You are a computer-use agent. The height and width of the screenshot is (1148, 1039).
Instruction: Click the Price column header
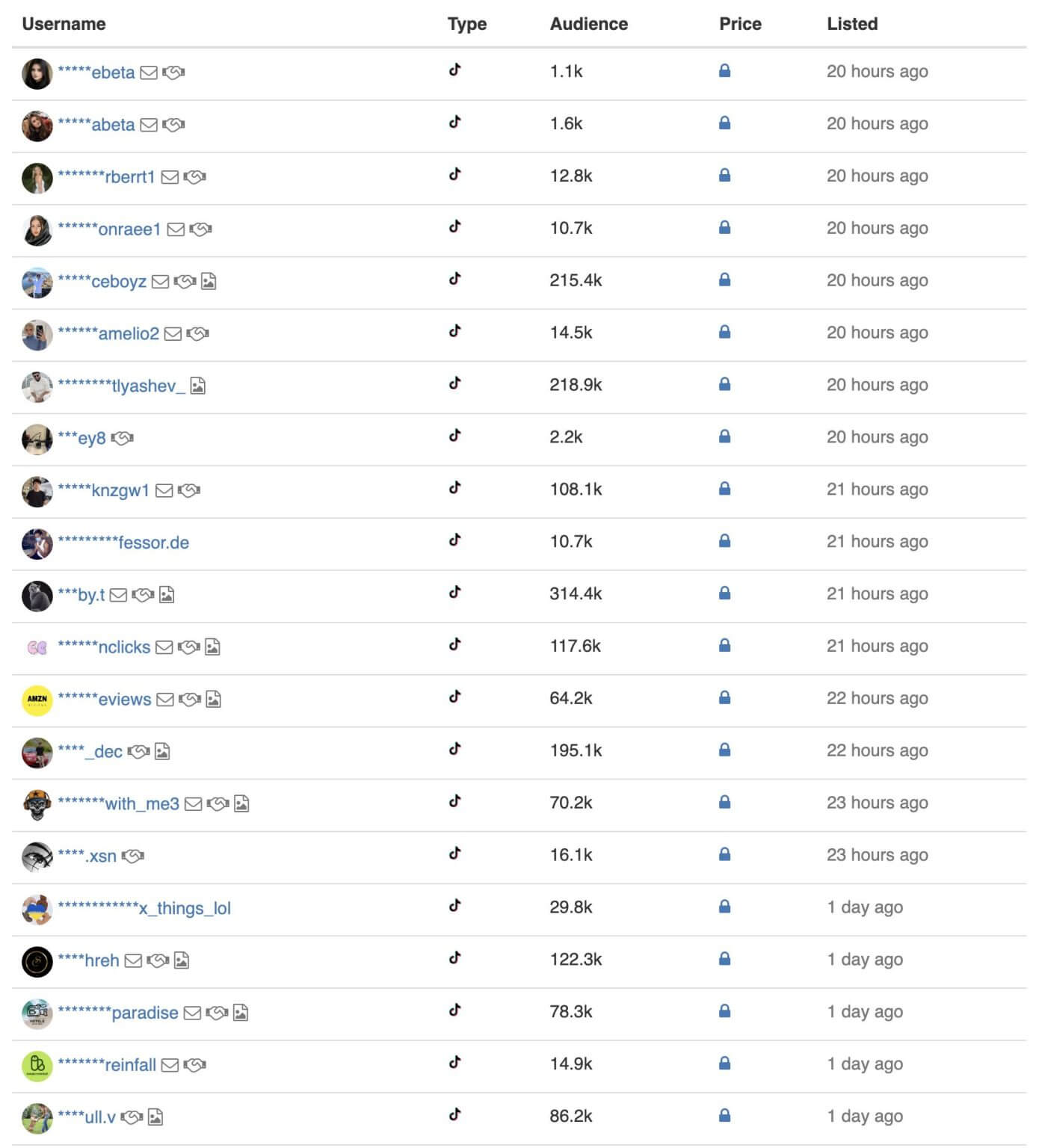point(740,24)
